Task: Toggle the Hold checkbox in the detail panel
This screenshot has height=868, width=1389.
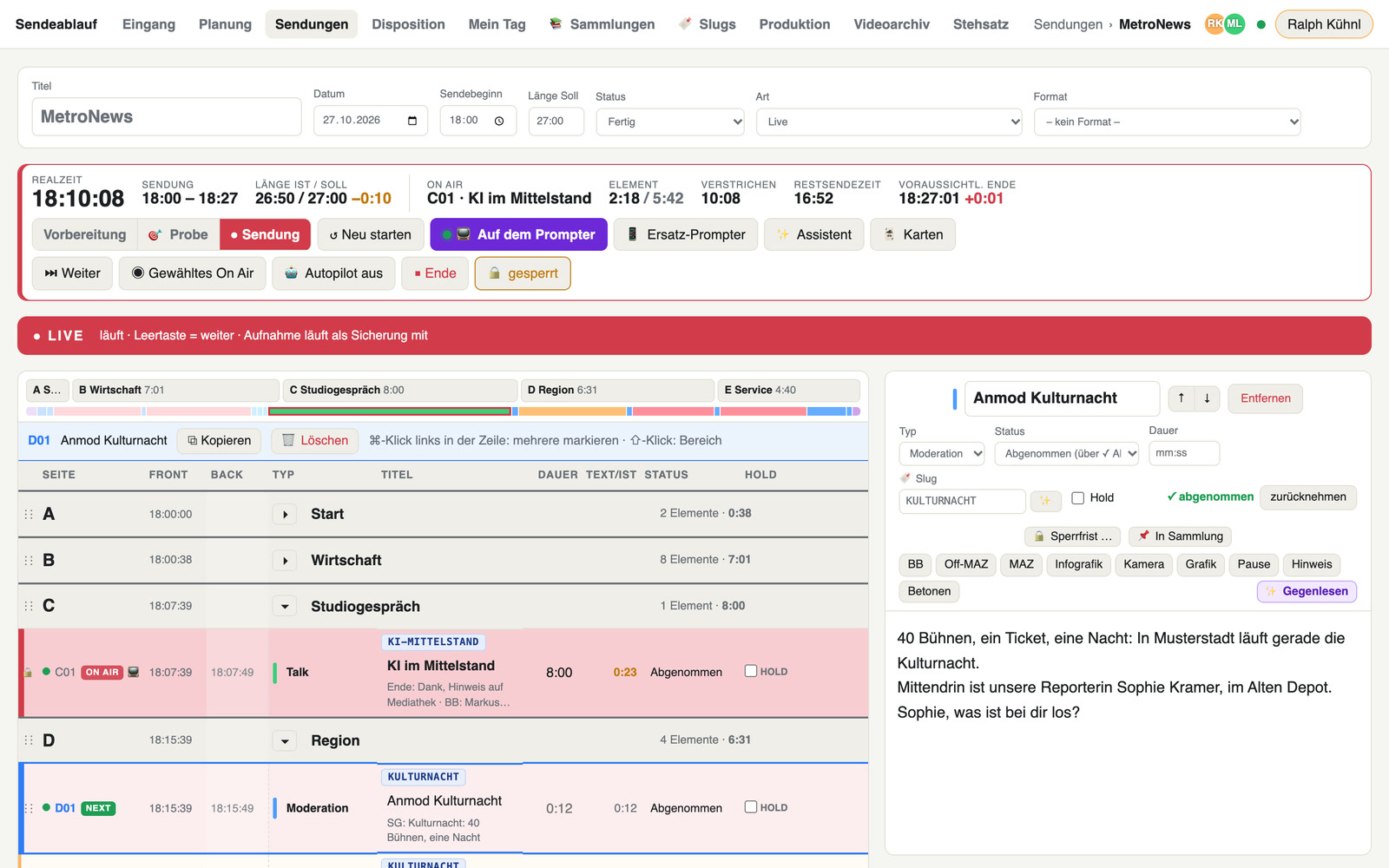Action: point(1077,498)
